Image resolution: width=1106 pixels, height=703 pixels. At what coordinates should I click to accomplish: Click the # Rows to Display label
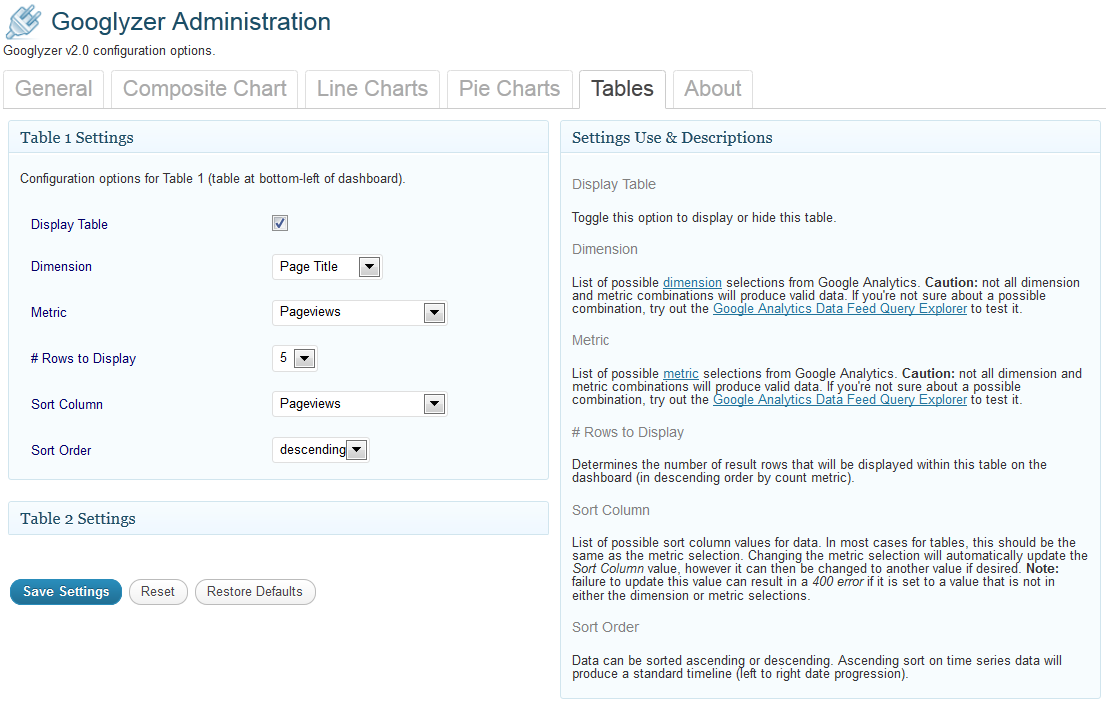click(x=83, y=358)
